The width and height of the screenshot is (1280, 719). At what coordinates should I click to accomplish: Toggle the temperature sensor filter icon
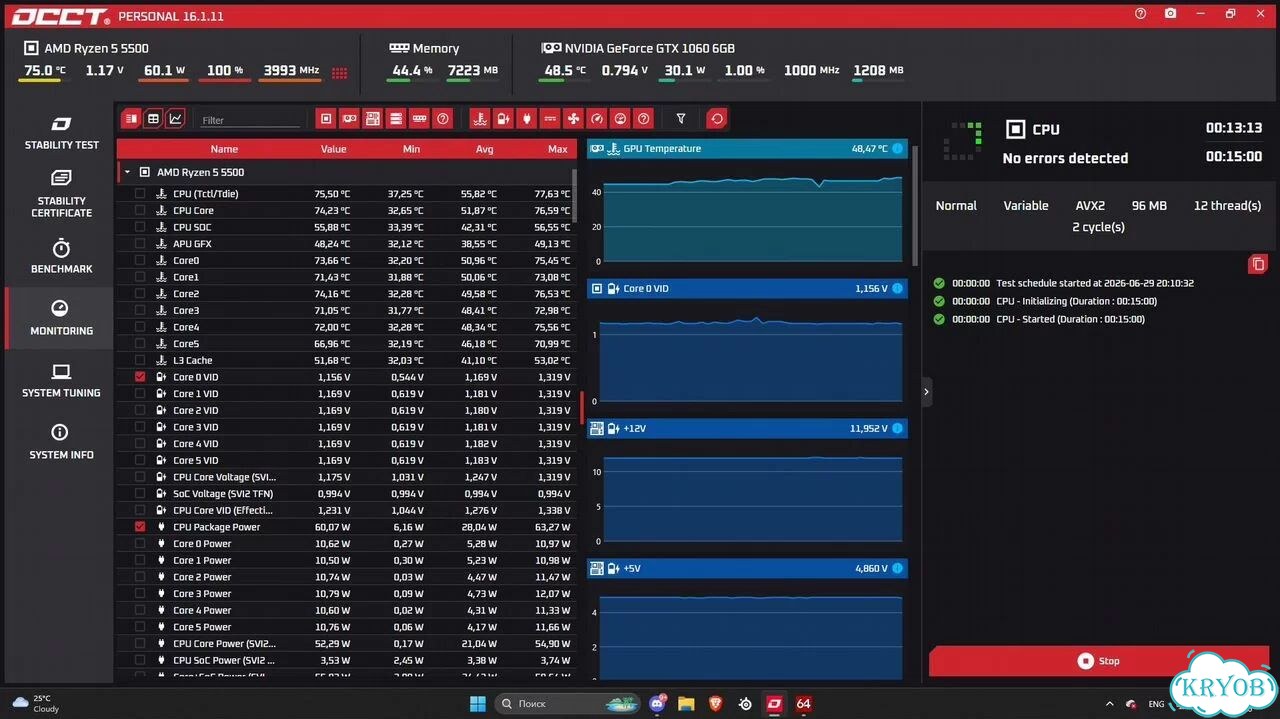tap(480, 119)
